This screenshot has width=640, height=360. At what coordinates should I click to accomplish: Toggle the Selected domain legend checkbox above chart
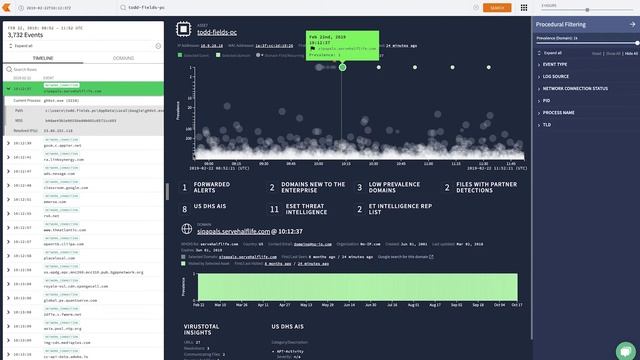(x=218, y=55)
